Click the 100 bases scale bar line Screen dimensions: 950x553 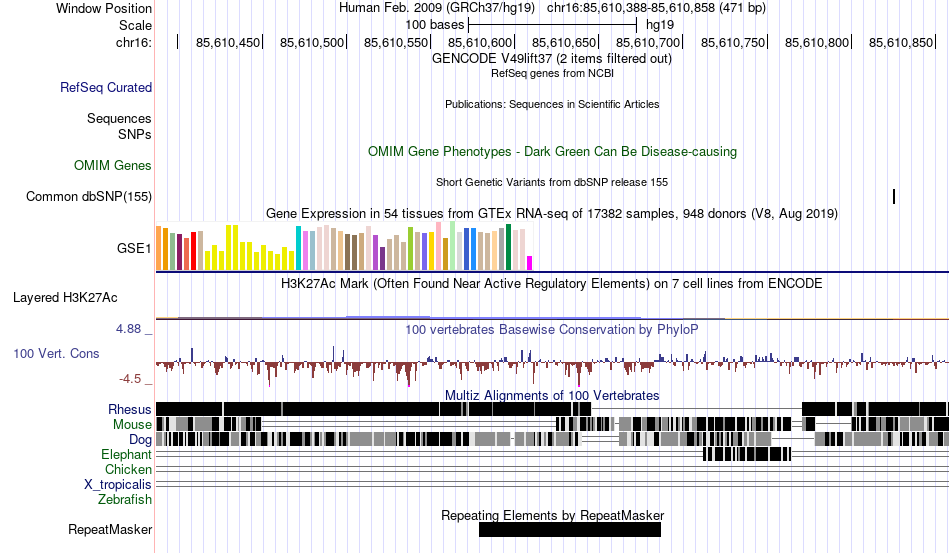pos(553,25)
